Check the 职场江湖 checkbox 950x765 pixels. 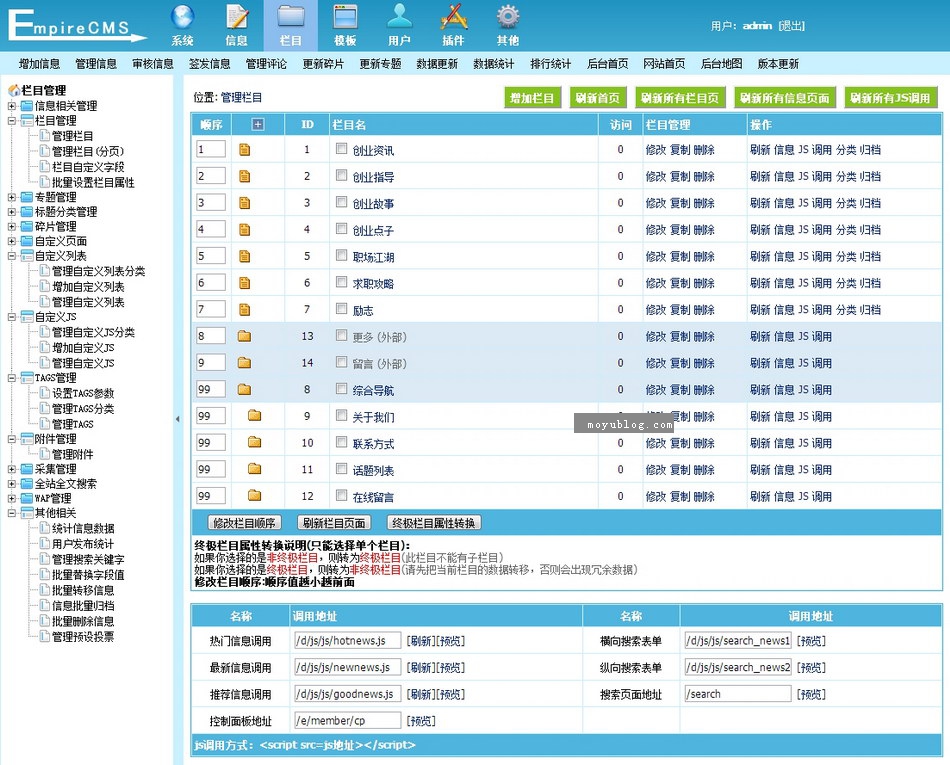pos(342,255)
